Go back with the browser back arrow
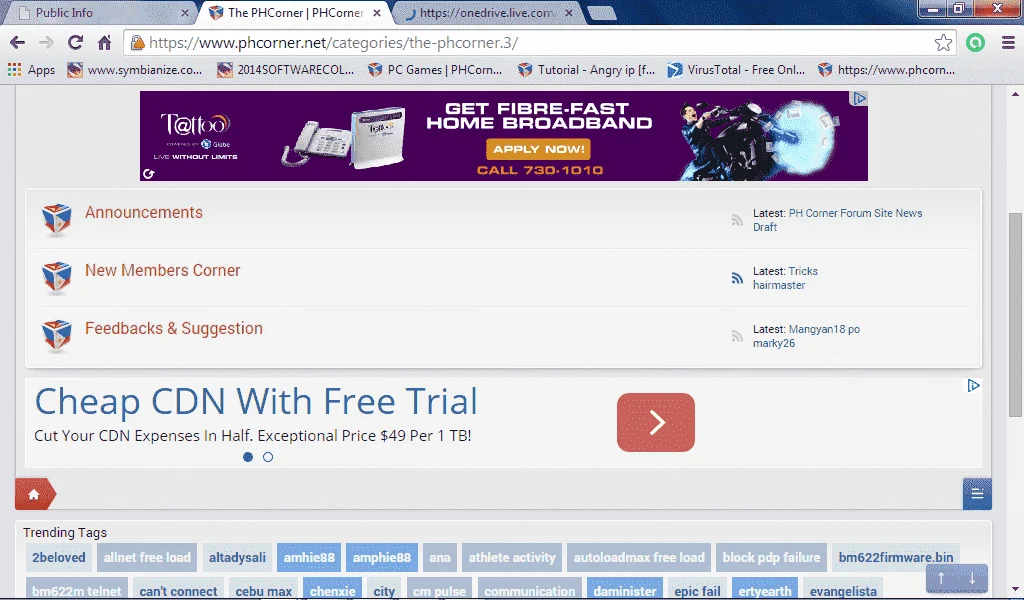Screen dimensions: 1024x600 (18, 43)
